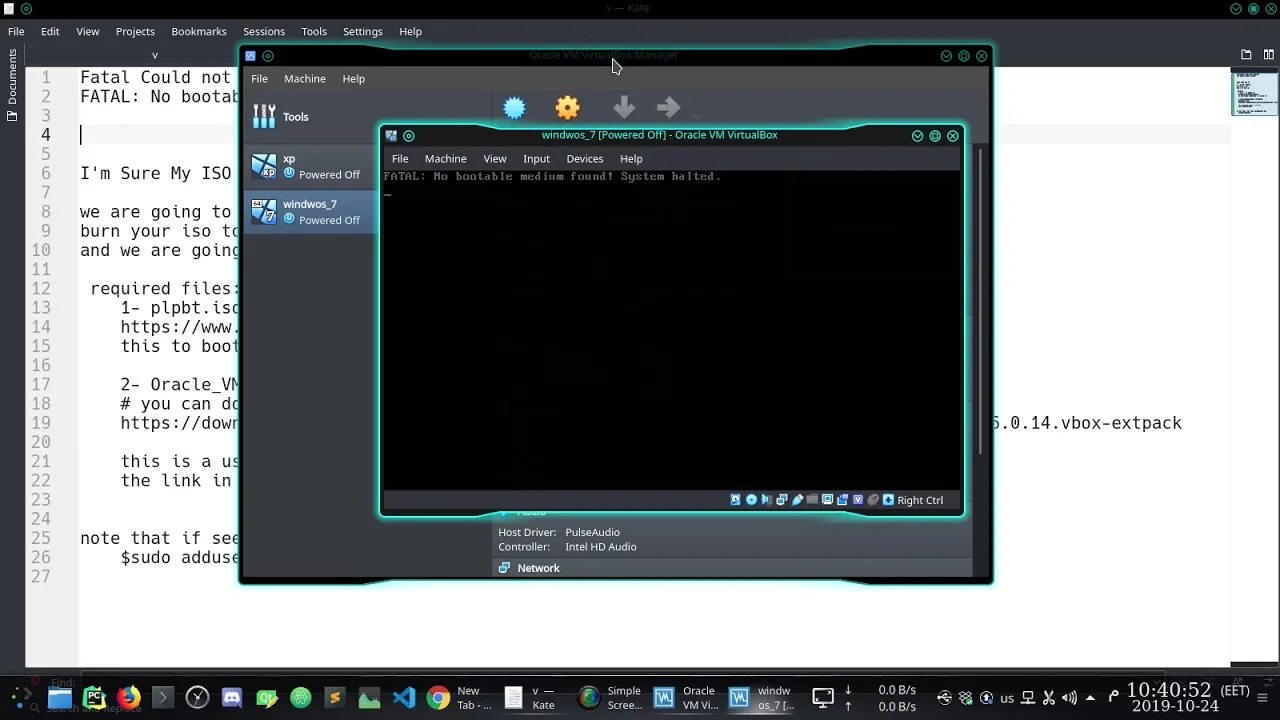Open File menu in VirtualBox Manager

(259, 78)
